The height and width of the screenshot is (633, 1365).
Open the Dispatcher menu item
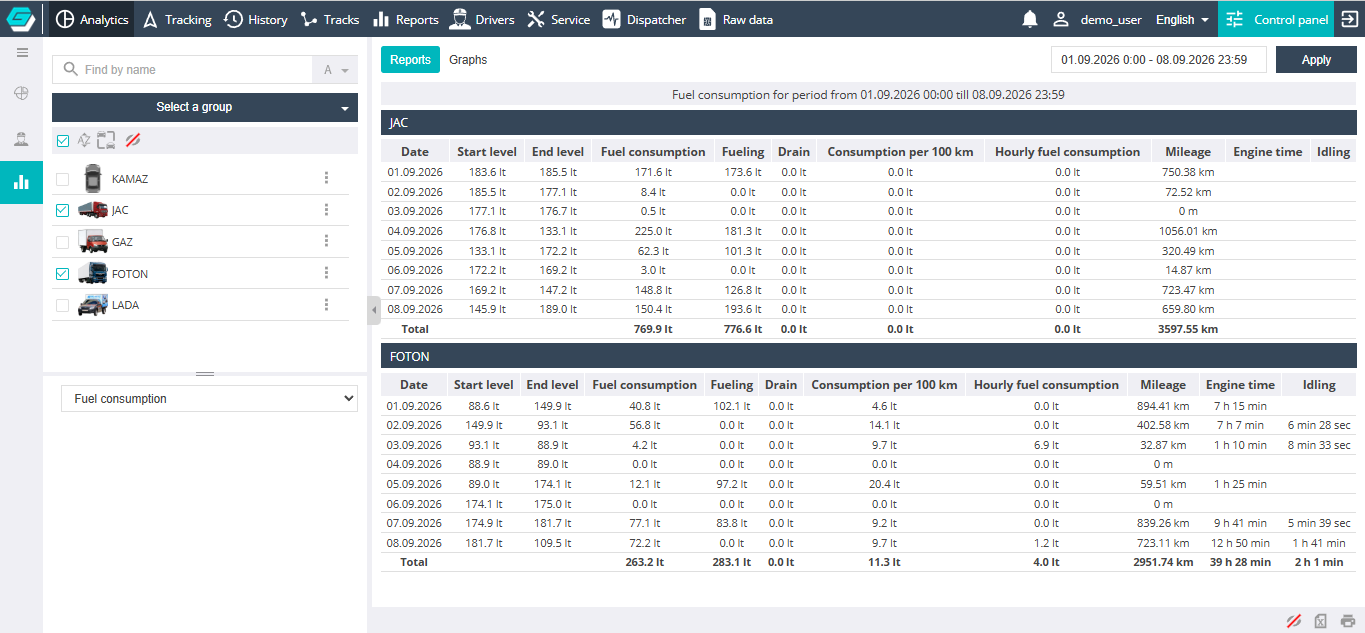tap(644, 19)
